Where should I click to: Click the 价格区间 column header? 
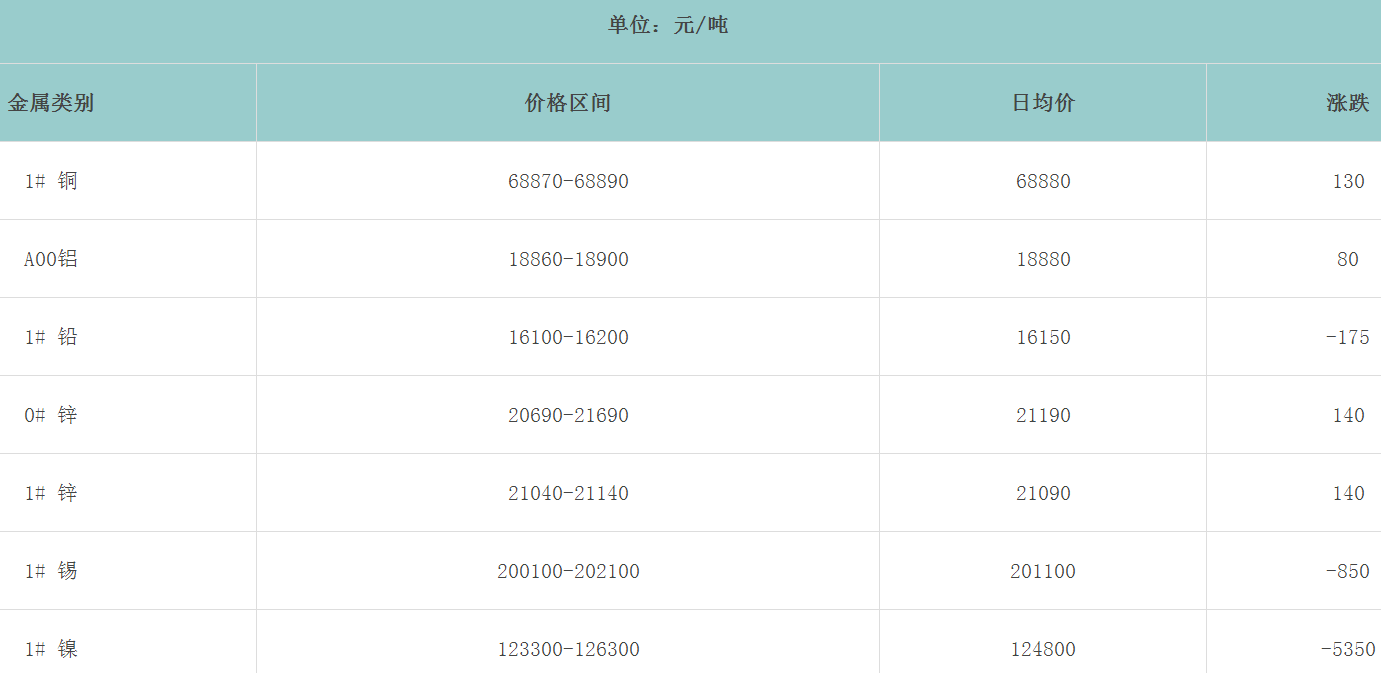click(x=567, y=103)
